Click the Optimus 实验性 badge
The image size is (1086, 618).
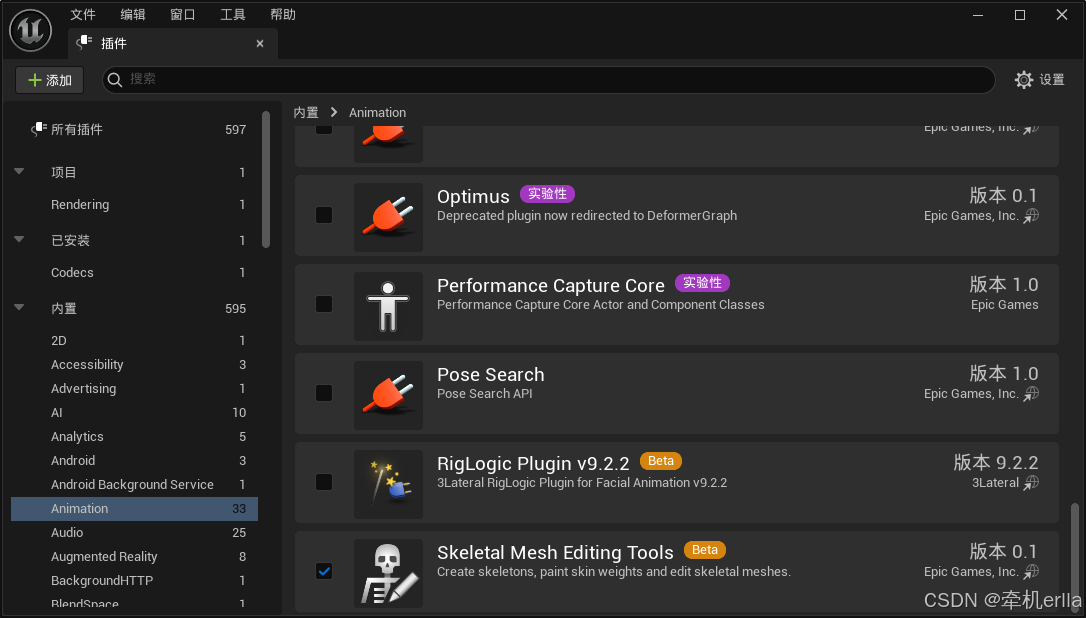[547, 194]
